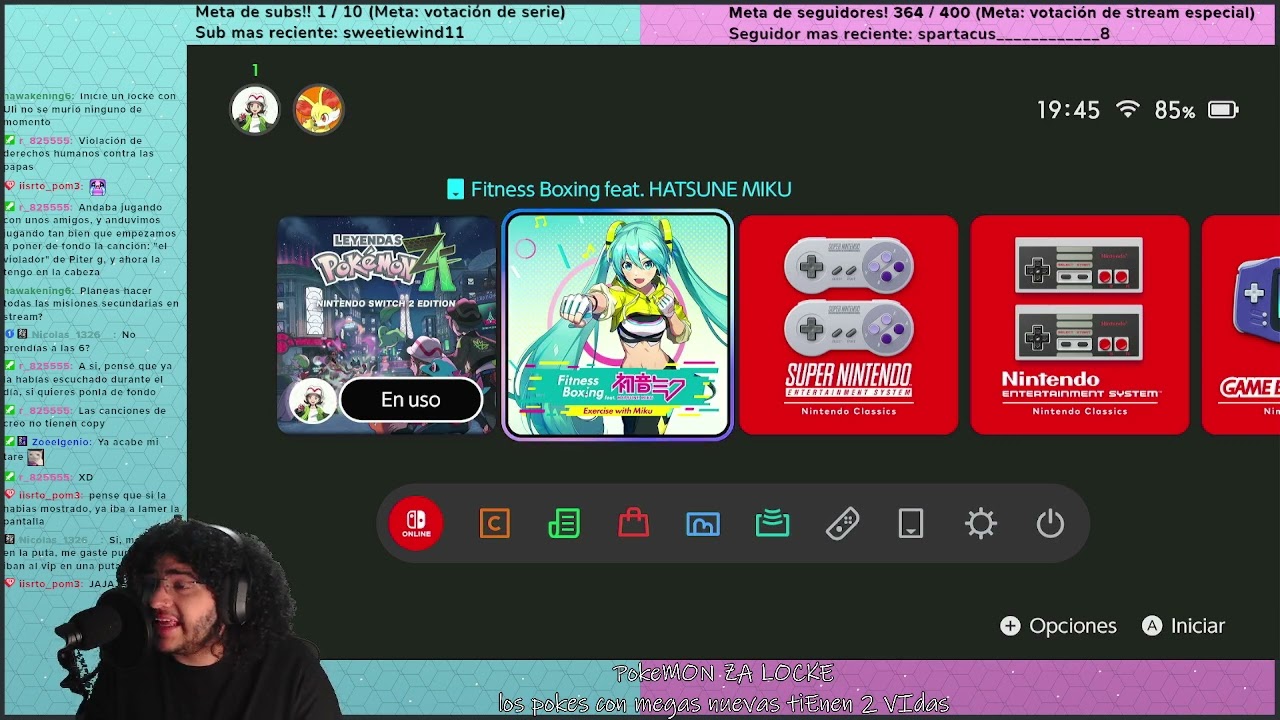
Task: Launch the Fitness Boxing Hatsune Miku tile
Action: click(x=617, y=325)
